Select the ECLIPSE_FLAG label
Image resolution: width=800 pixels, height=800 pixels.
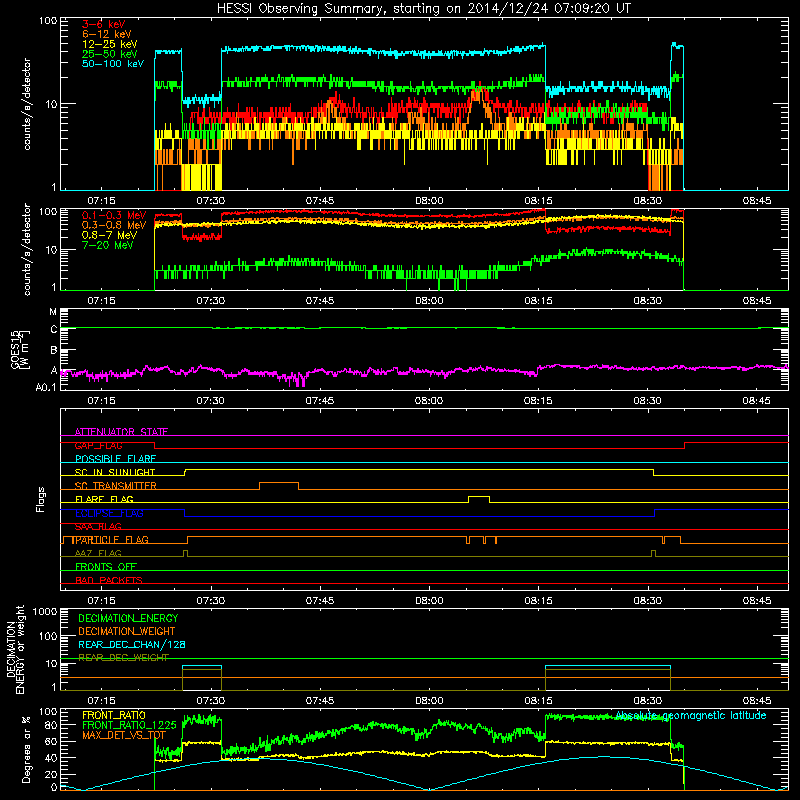(109, 513)
